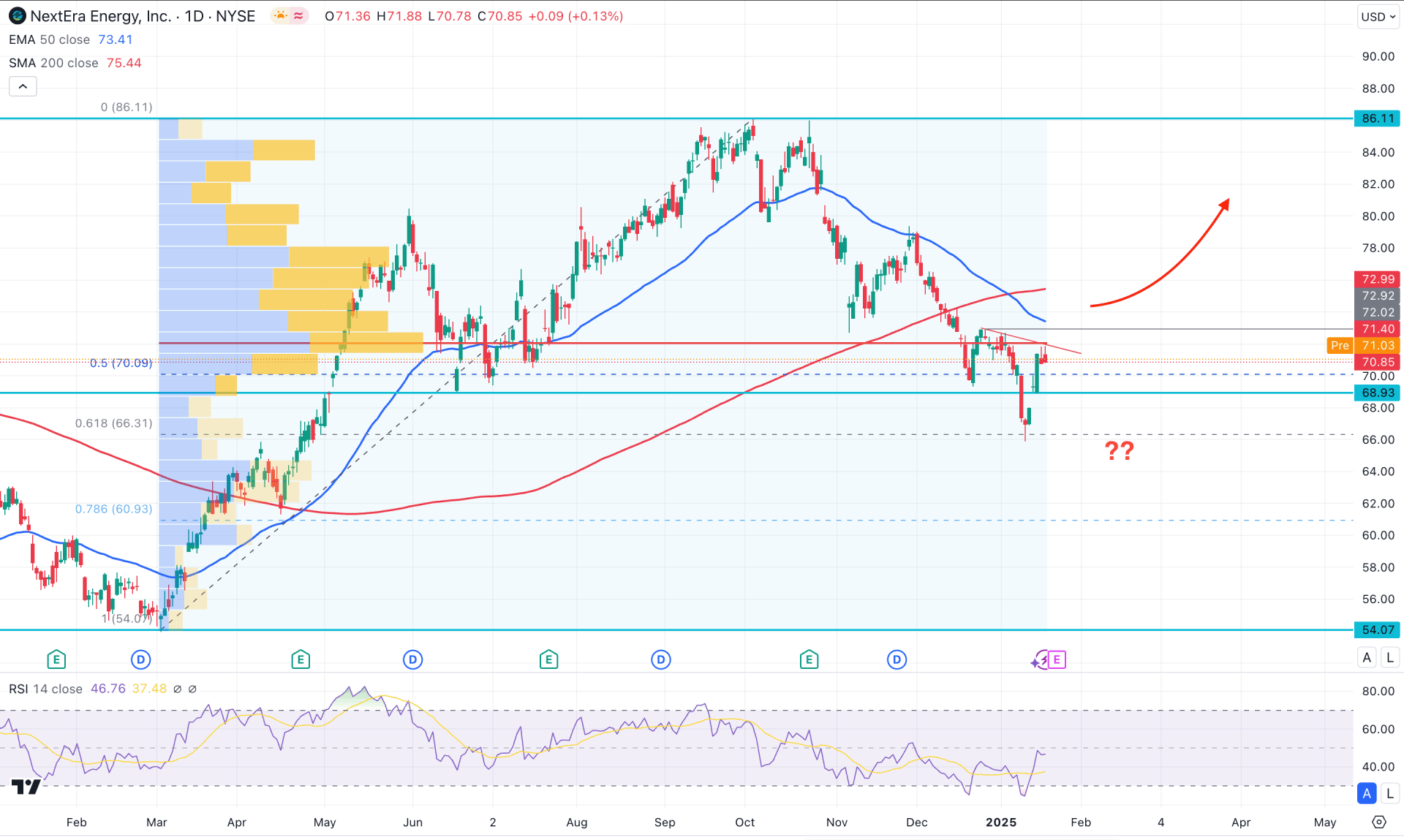Viewport: 1404px width, 840px height.
Task: Open the USD currency dropdown
Action: point(1378,17)
